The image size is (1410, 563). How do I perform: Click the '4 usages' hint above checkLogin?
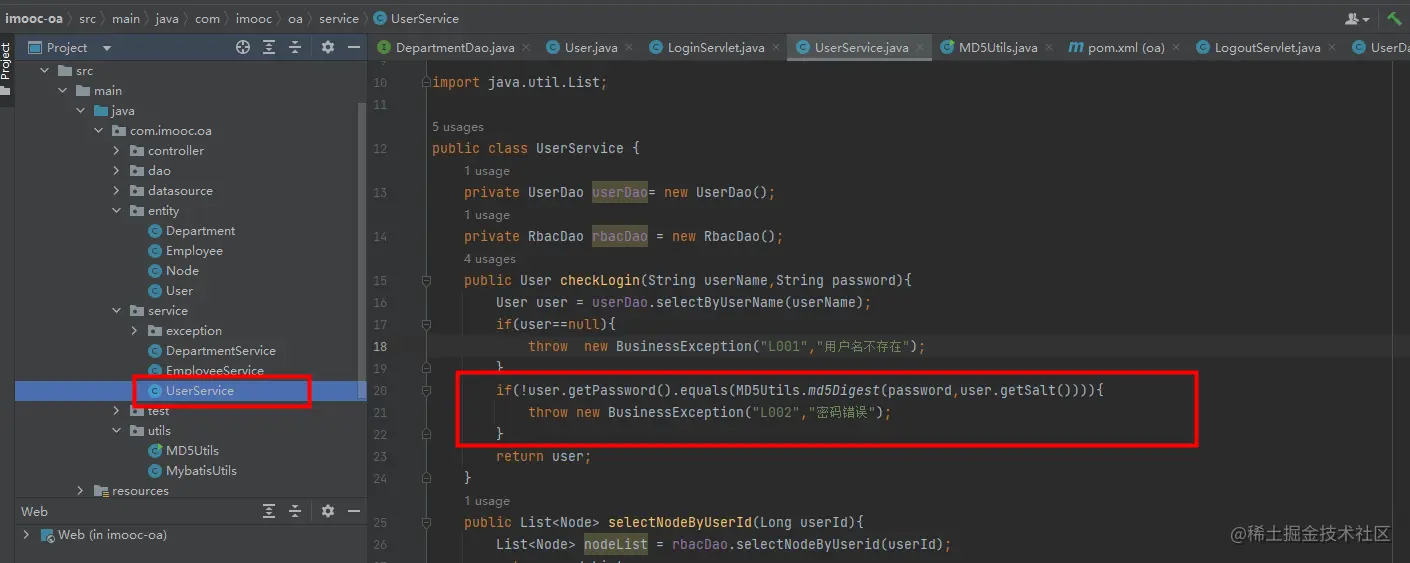(x=490, y=259)
